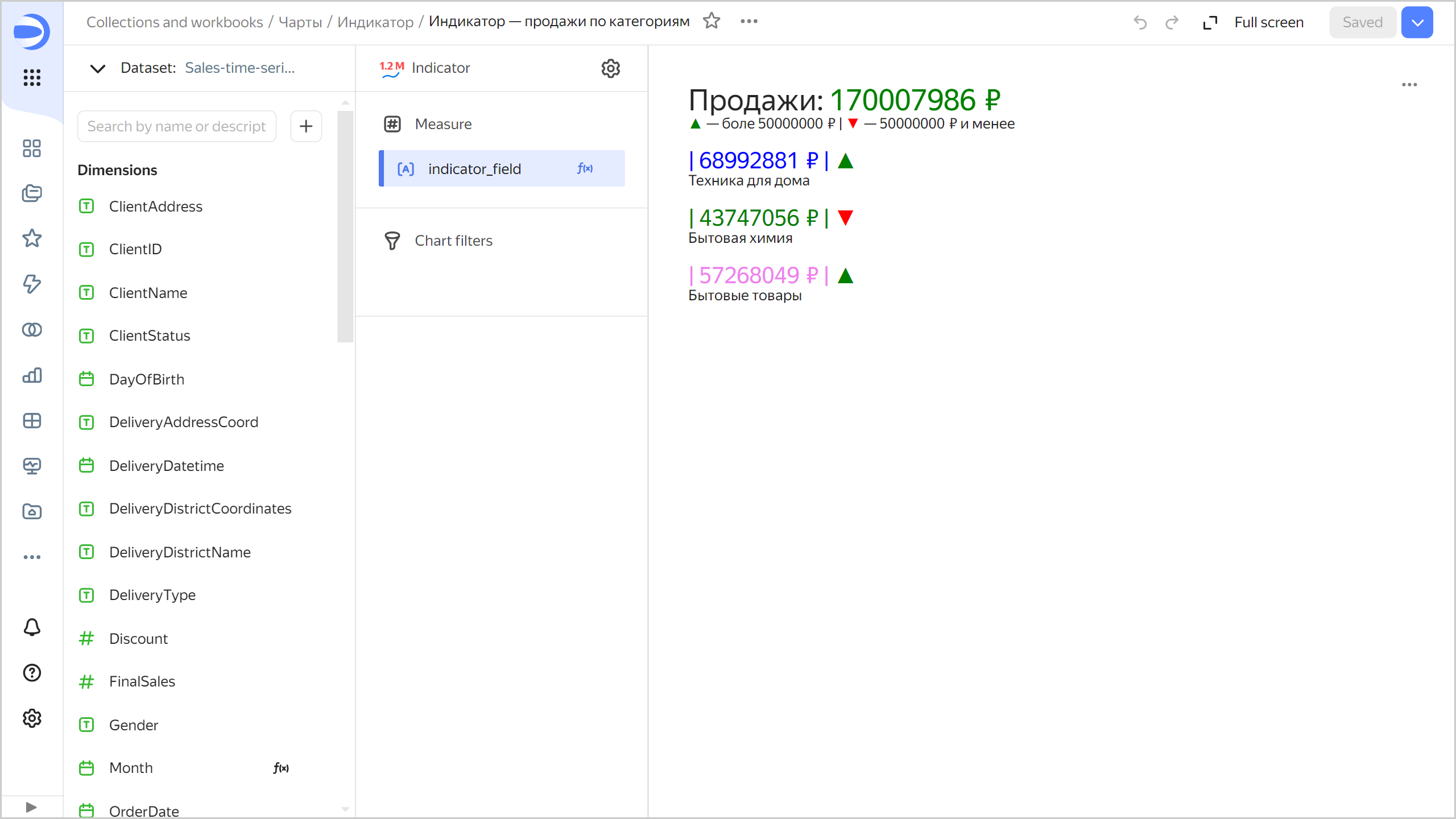Collapse the Dataset panel chevron
The height and width of the screenshot is (819, 1456).
point(98,69)
